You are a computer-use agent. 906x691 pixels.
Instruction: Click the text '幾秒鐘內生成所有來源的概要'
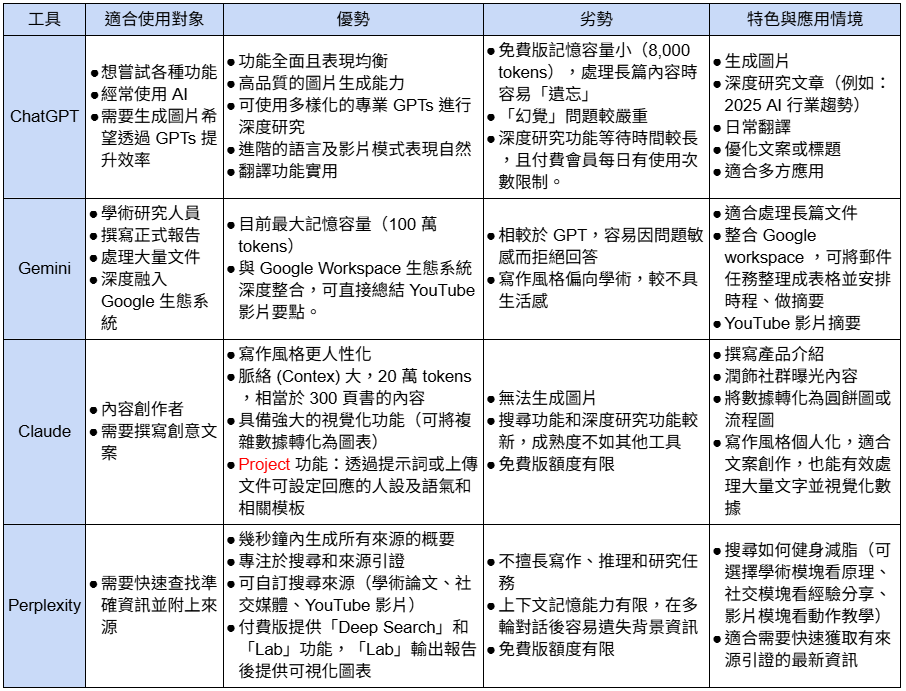(347, 538)
